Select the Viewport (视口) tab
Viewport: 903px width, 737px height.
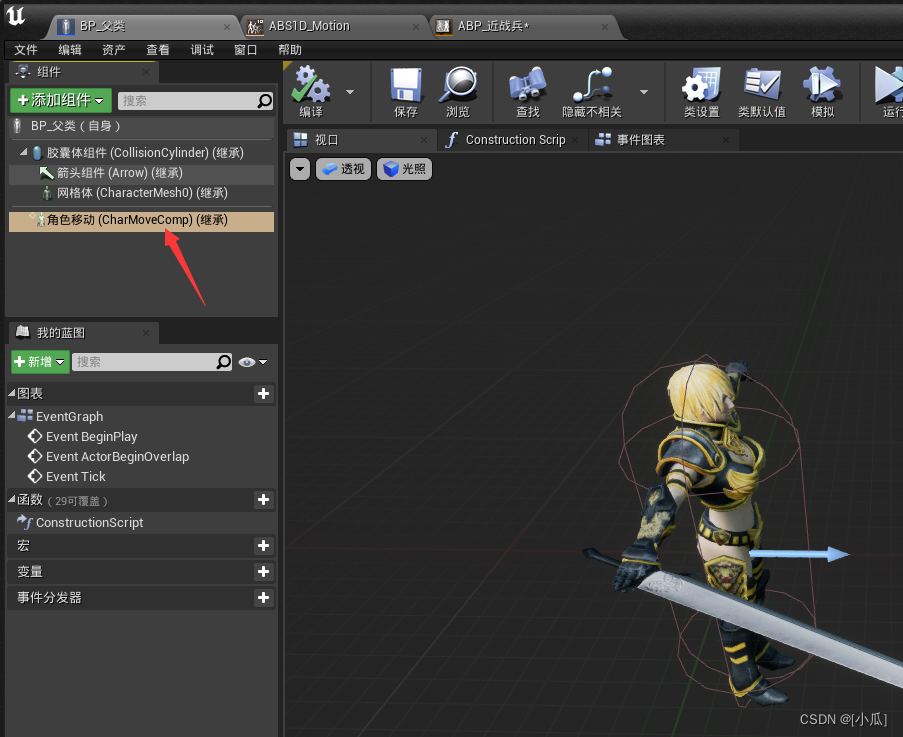[360, 140]
